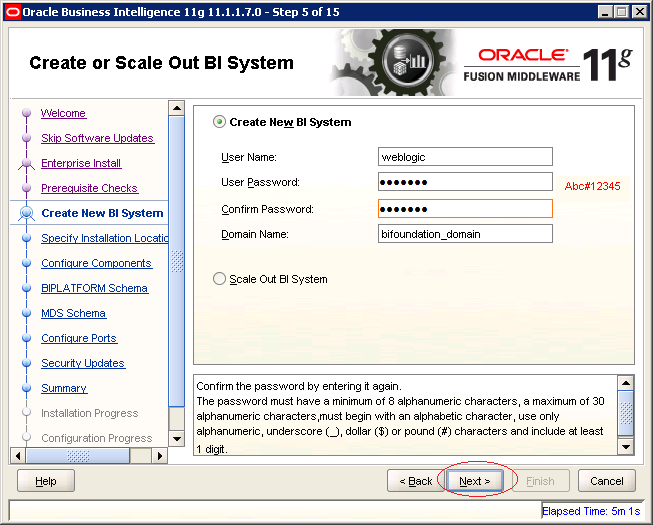This screenshot has height=525, width=653.
Task: Open Summary step link
Action: pos(64,388)
